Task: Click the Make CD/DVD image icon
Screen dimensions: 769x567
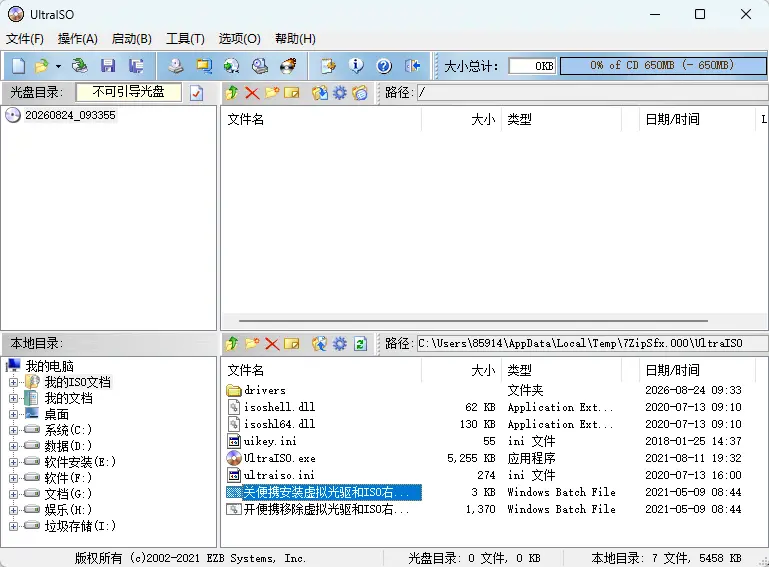Action: 176,66
